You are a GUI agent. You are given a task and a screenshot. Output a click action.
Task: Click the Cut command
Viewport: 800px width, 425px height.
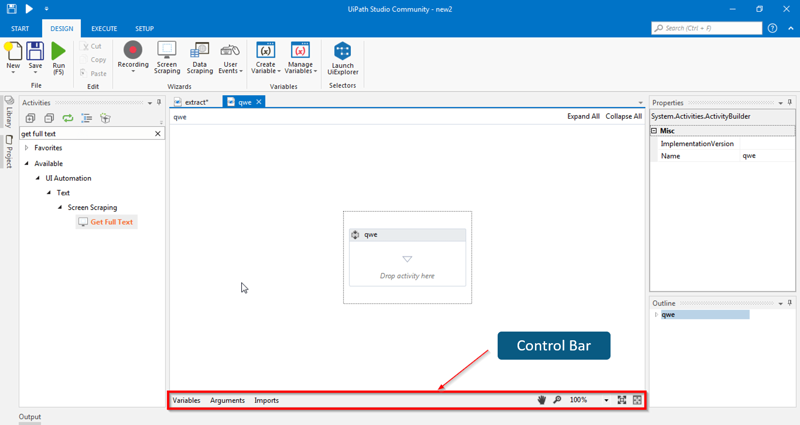[92, 46]
